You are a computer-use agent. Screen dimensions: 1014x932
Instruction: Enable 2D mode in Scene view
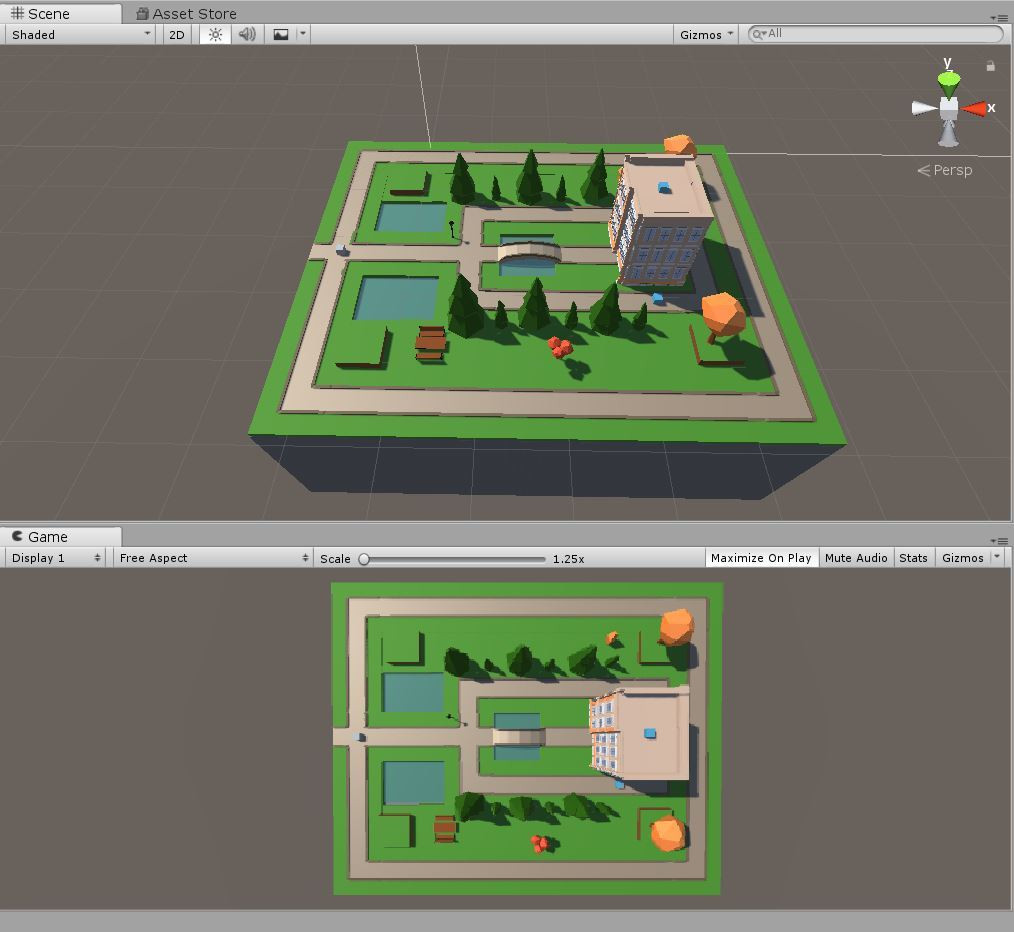click(x=177, y=35)
